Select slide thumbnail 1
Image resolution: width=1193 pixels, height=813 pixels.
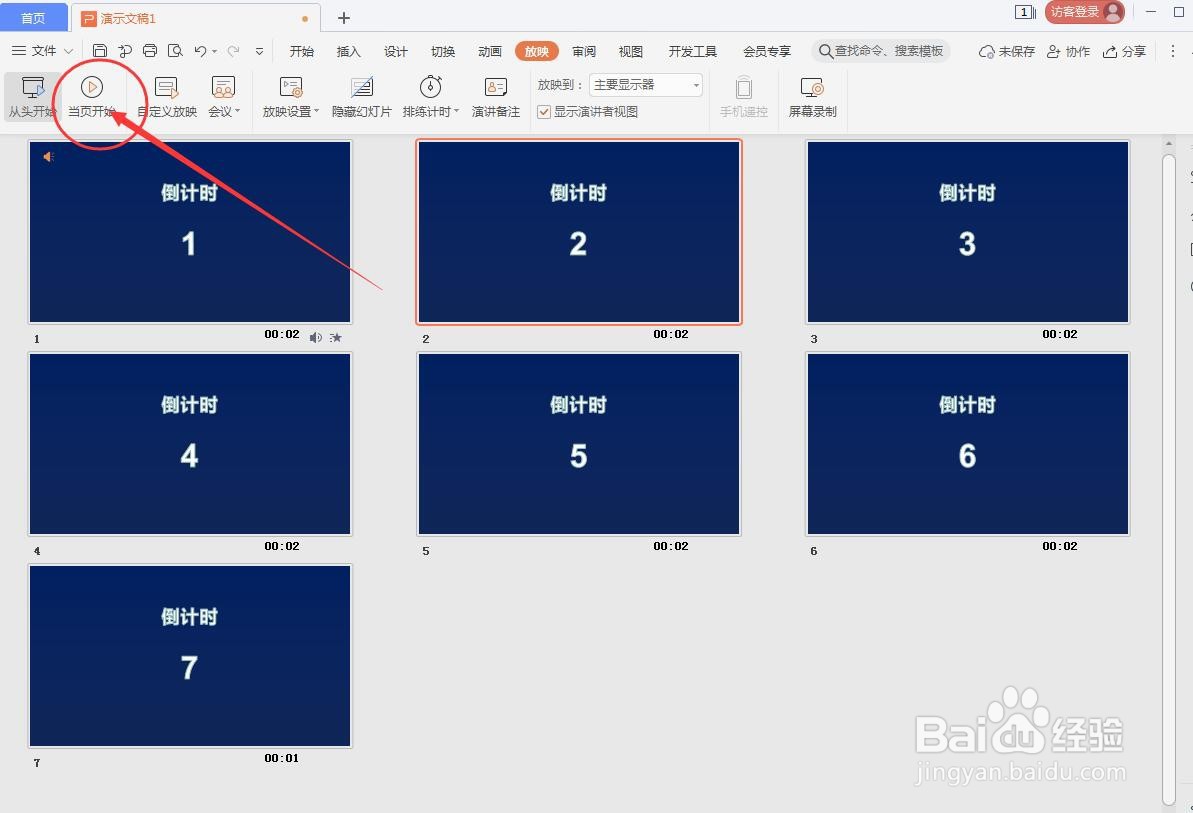[190, 232]
